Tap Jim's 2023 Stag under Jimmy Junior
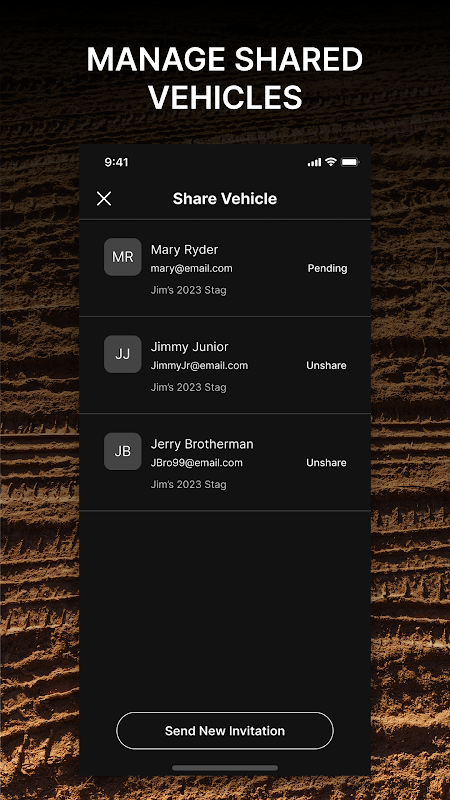The width and height of the screenshot is (450, 800). [188, 387]
